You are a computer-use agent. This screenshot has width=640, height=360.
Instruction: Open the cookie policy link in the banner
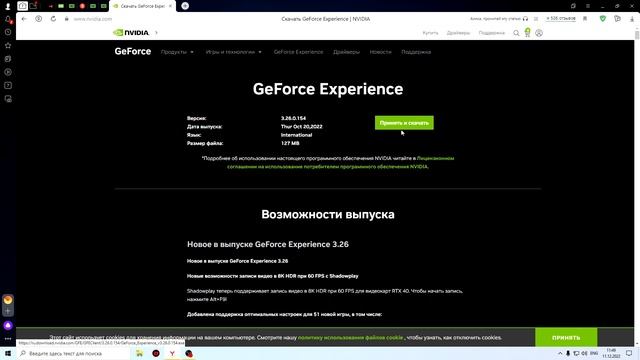pyautogui.click(x=350, y=338)
